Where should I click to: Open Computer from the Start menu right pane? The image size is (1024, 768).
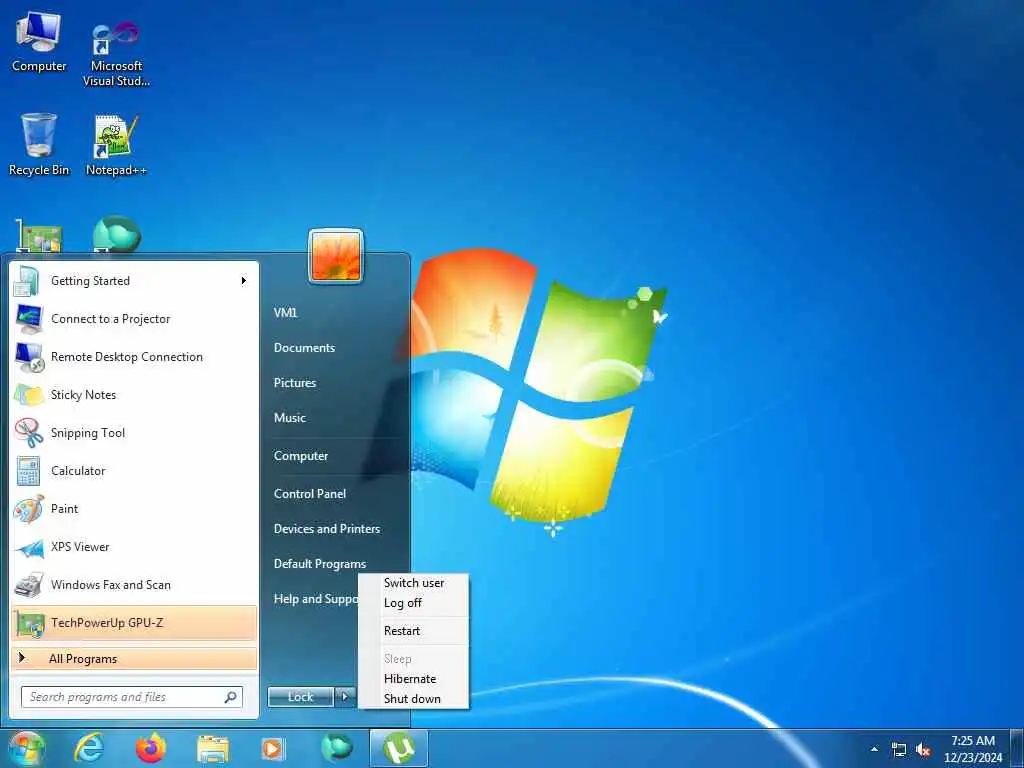coord(300,456)
